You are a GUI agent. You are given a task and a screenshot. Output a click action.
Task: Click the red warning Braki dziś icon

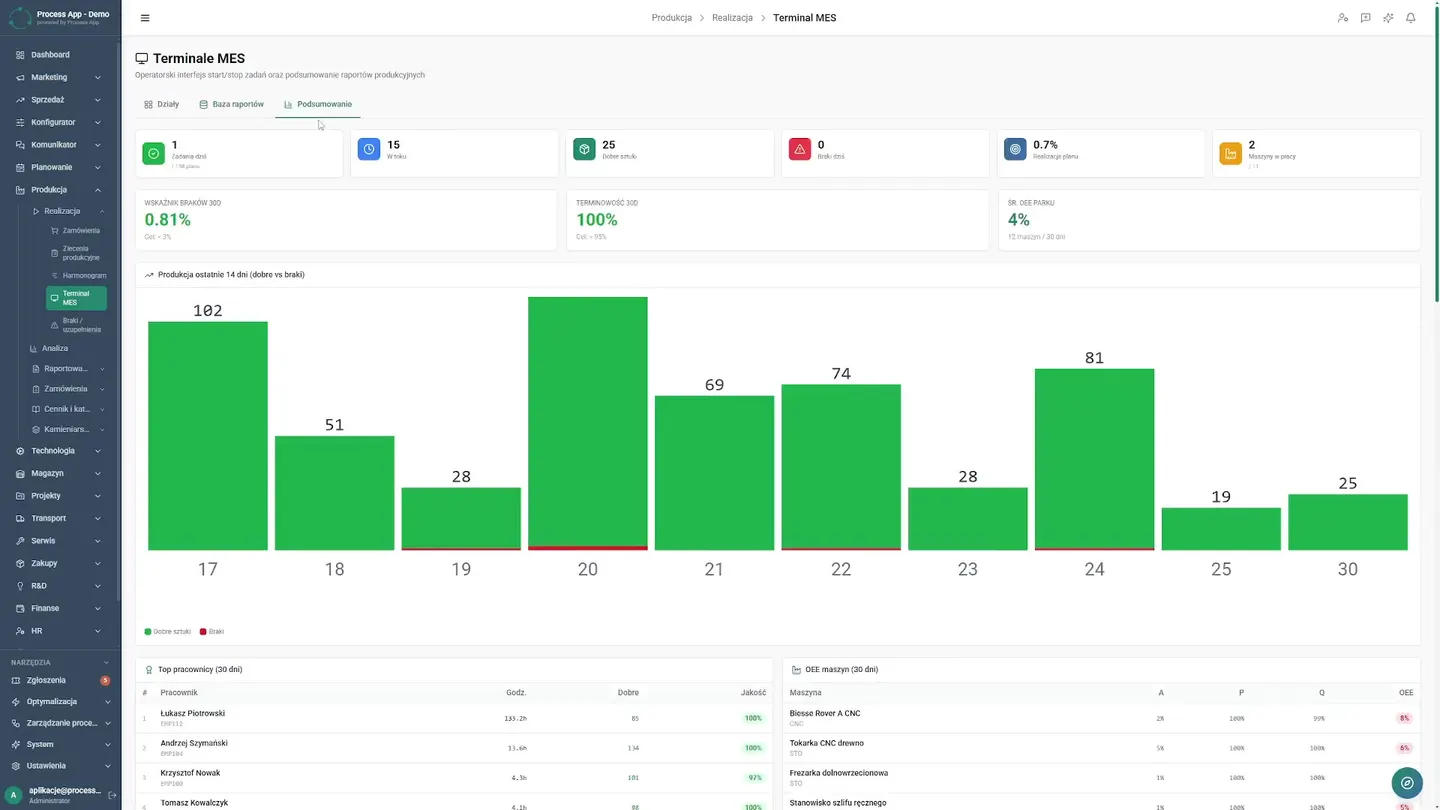[x=800, y=149]
